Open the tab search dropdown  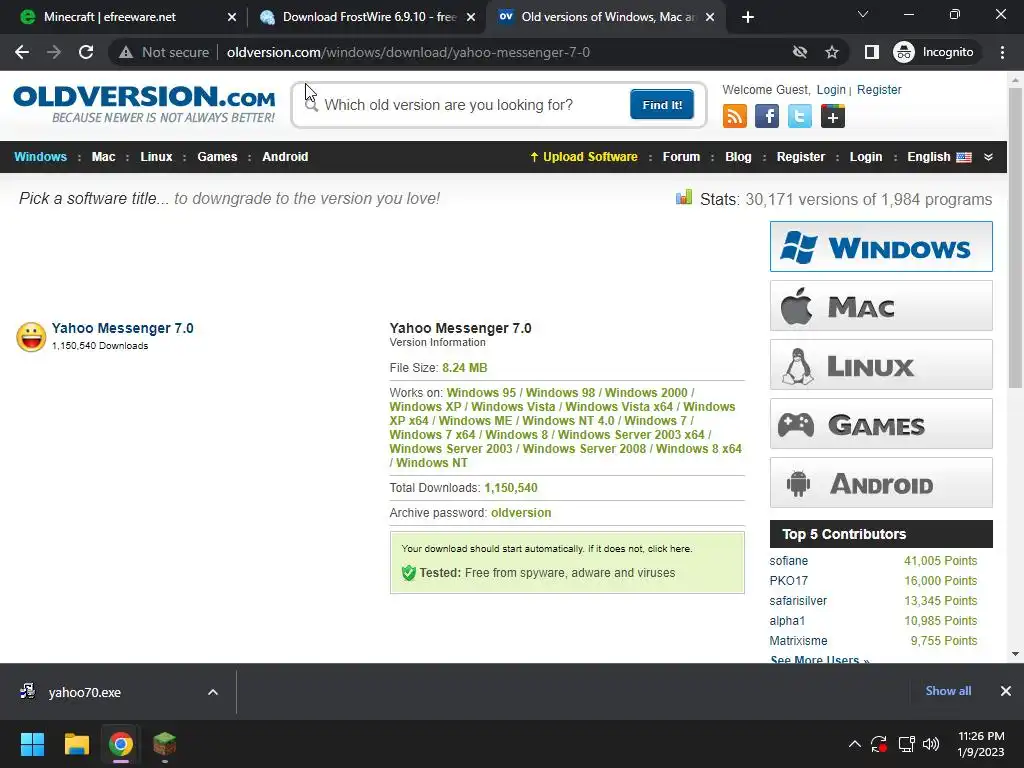point(863,14)
